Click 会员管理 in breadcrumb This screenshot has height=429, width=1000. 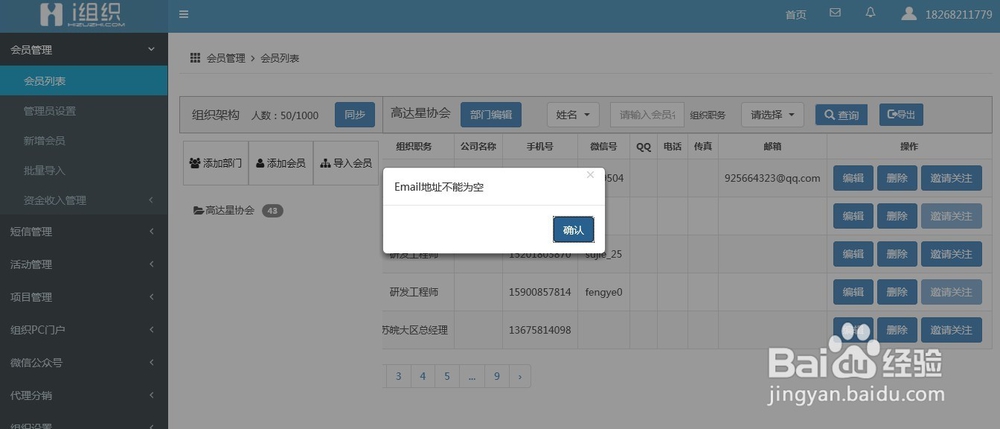click(226, 59)
